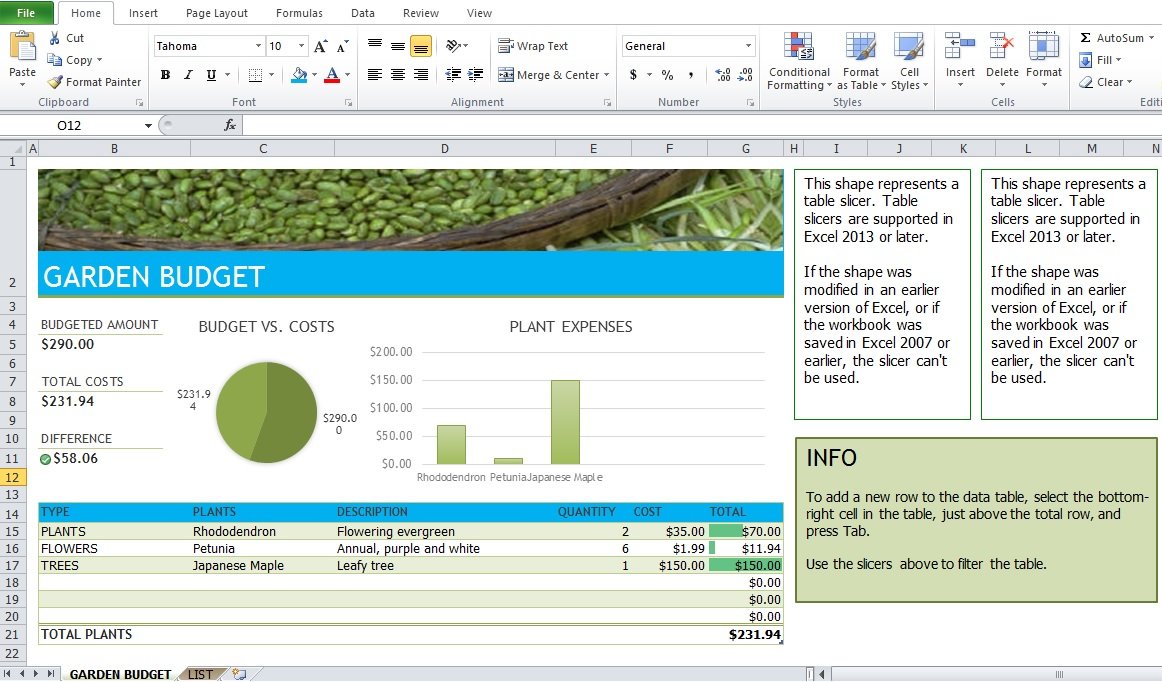Viewport: 1162px width, 682px height.
Task: Click the Copy icon
Action: (x=54, y=60)
